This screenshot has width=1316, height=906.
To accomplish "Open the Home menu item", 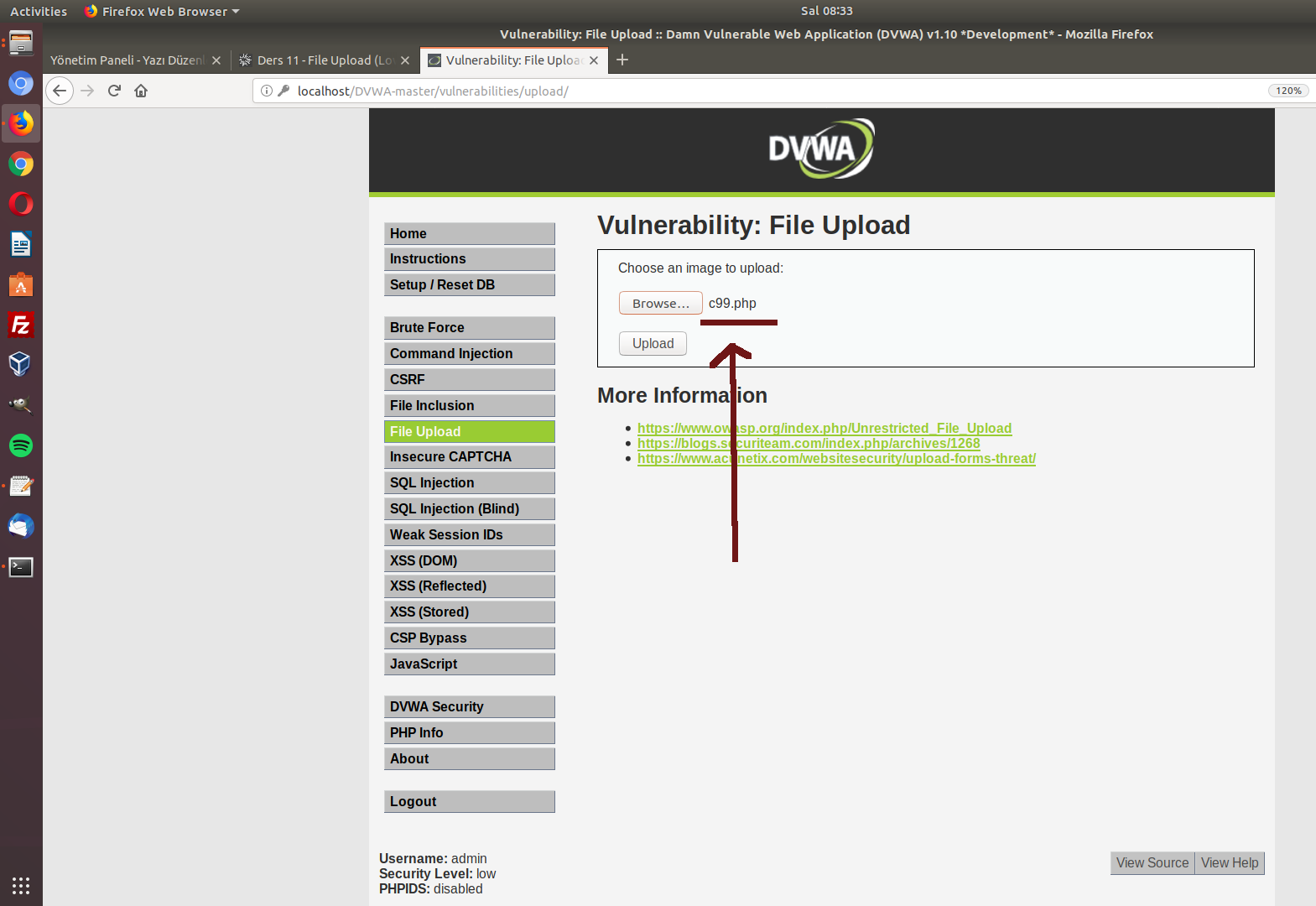I will [x=470, y=233].
